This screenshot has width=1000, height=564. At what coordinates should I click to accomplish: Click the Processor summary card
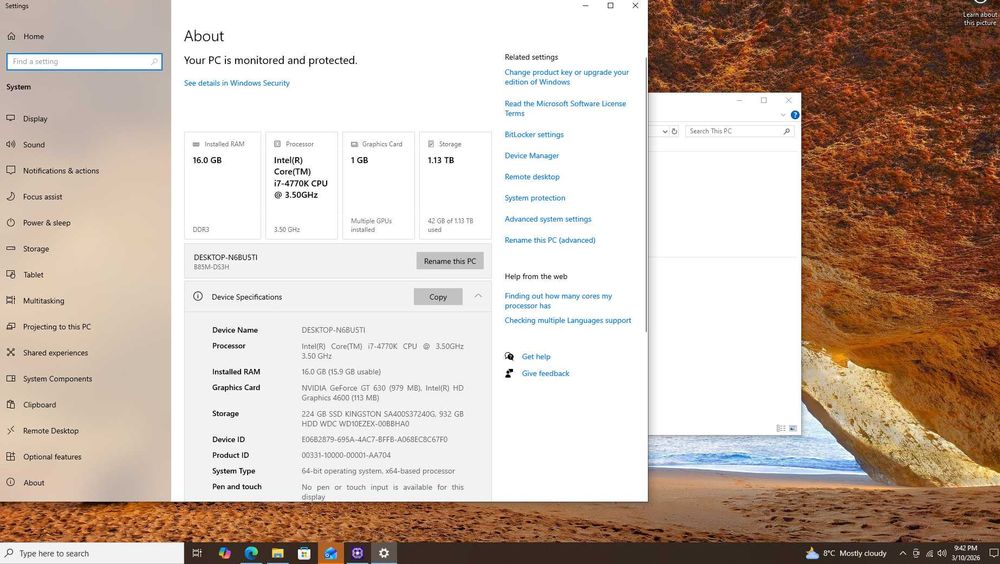click(x=301, y=185)
